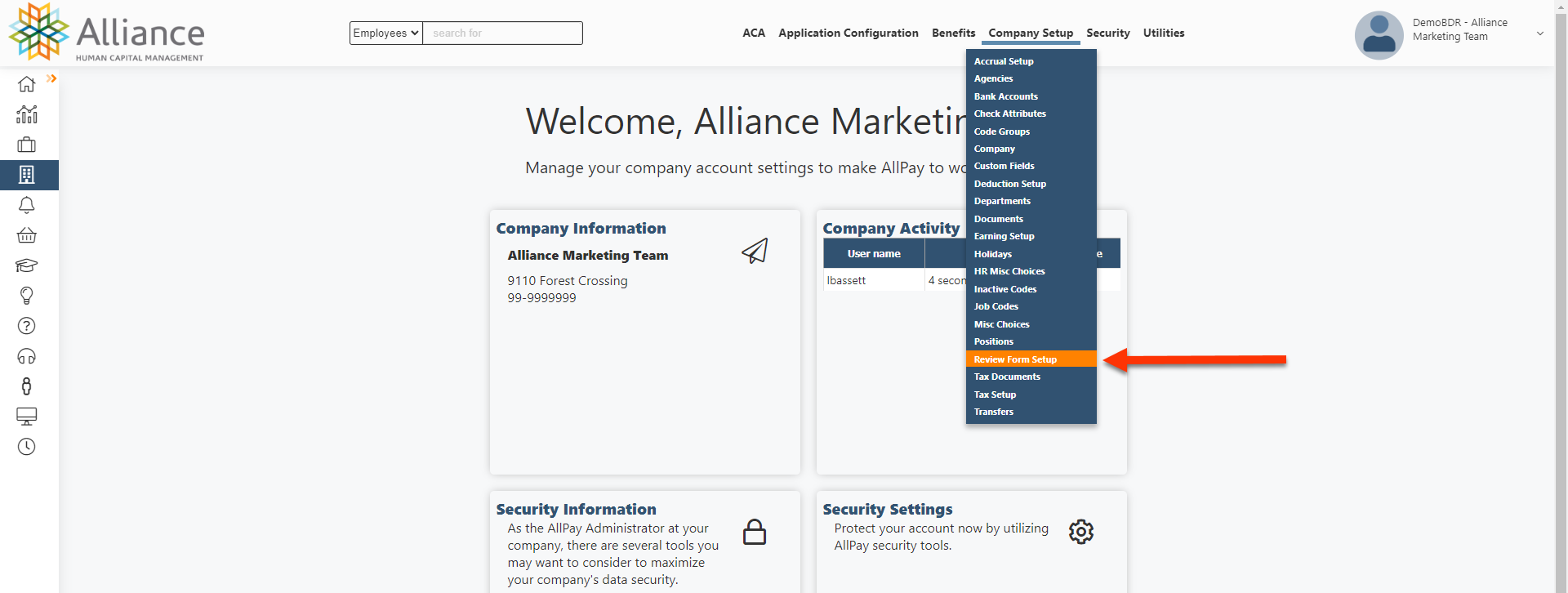Click the 99-9999999 tax ID text
This screenshot has height=593, width=1568.
coord(541,298)
